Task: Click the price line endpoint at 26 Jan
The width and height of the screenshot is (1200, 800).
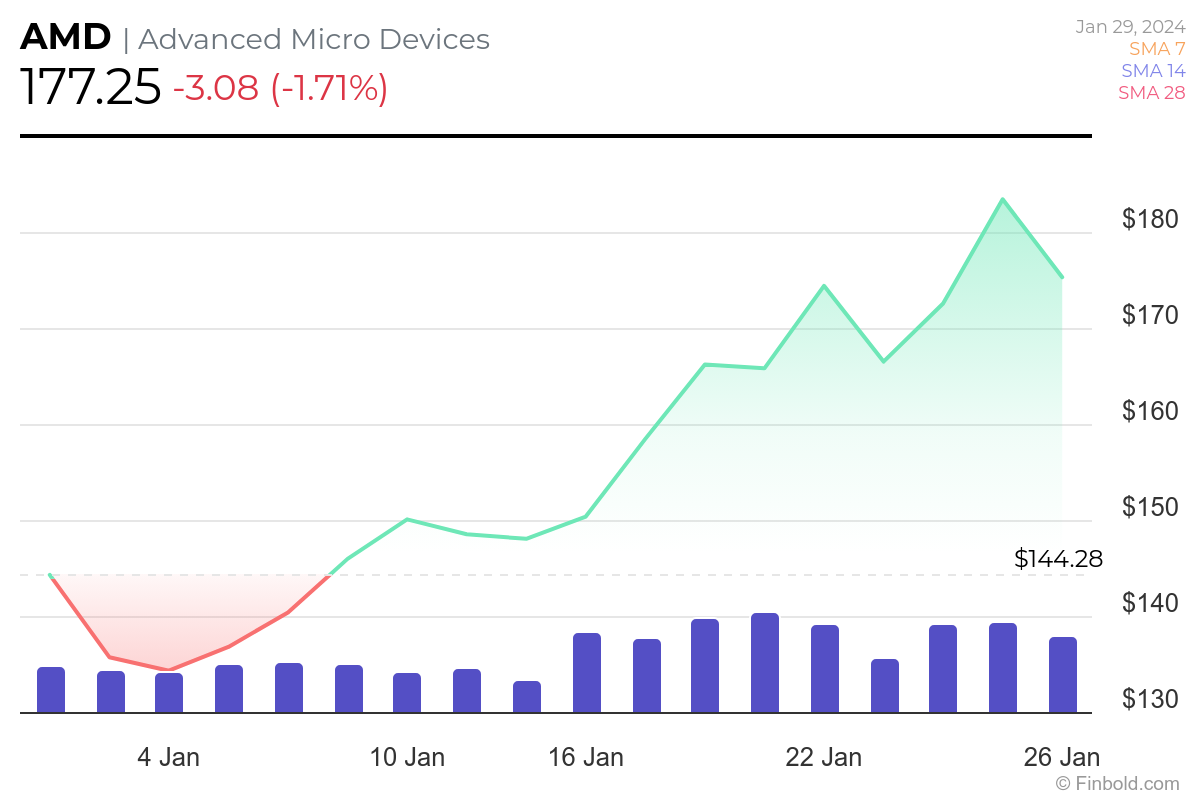Action: (x=1061, y=277)
